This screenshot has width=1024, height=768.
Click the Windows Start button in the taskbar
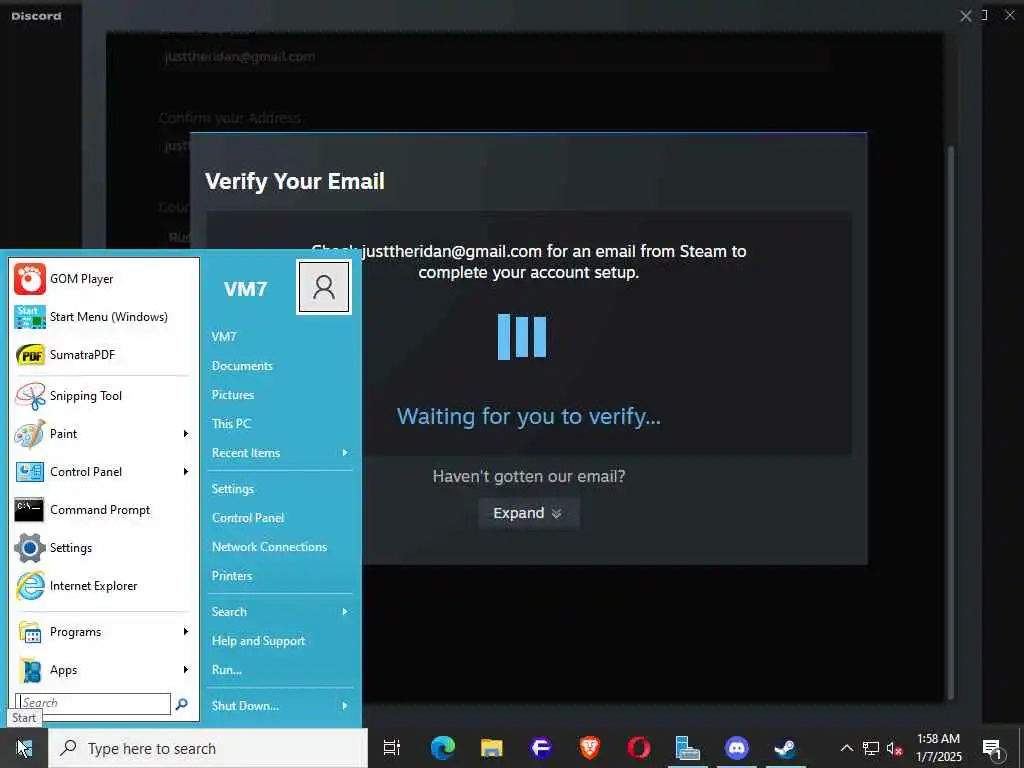[x=24, y=748]
